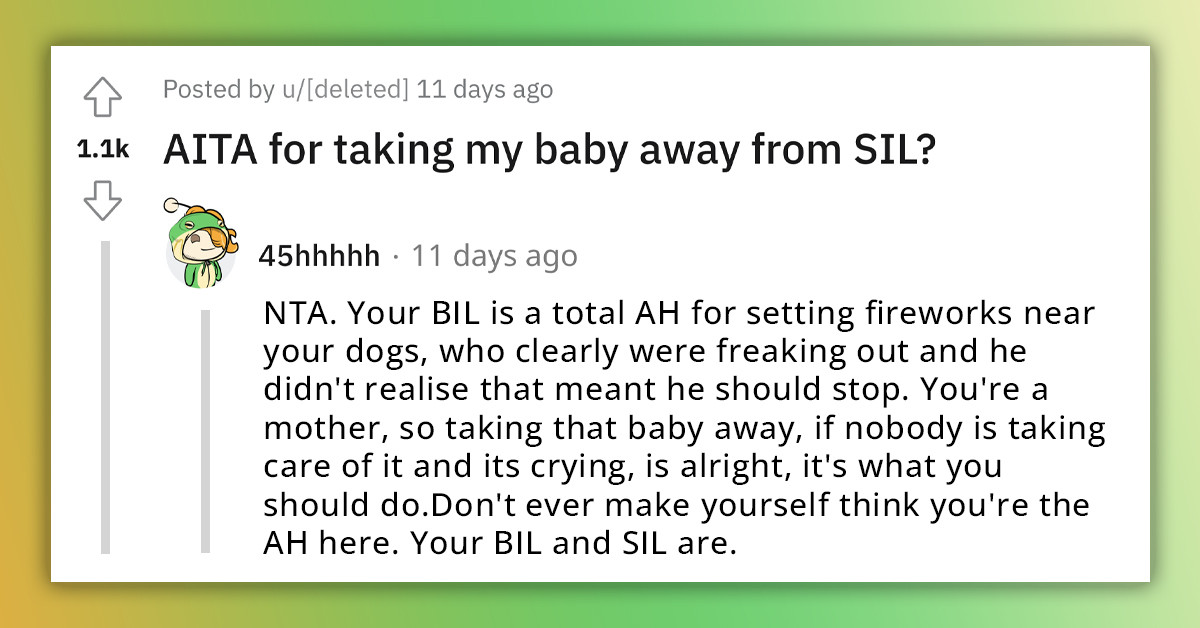Collapse 45hhhhh's comment thread line
Image resolution: width=1200 pixels, height=628 pixels.
click(x=204, y=430)
